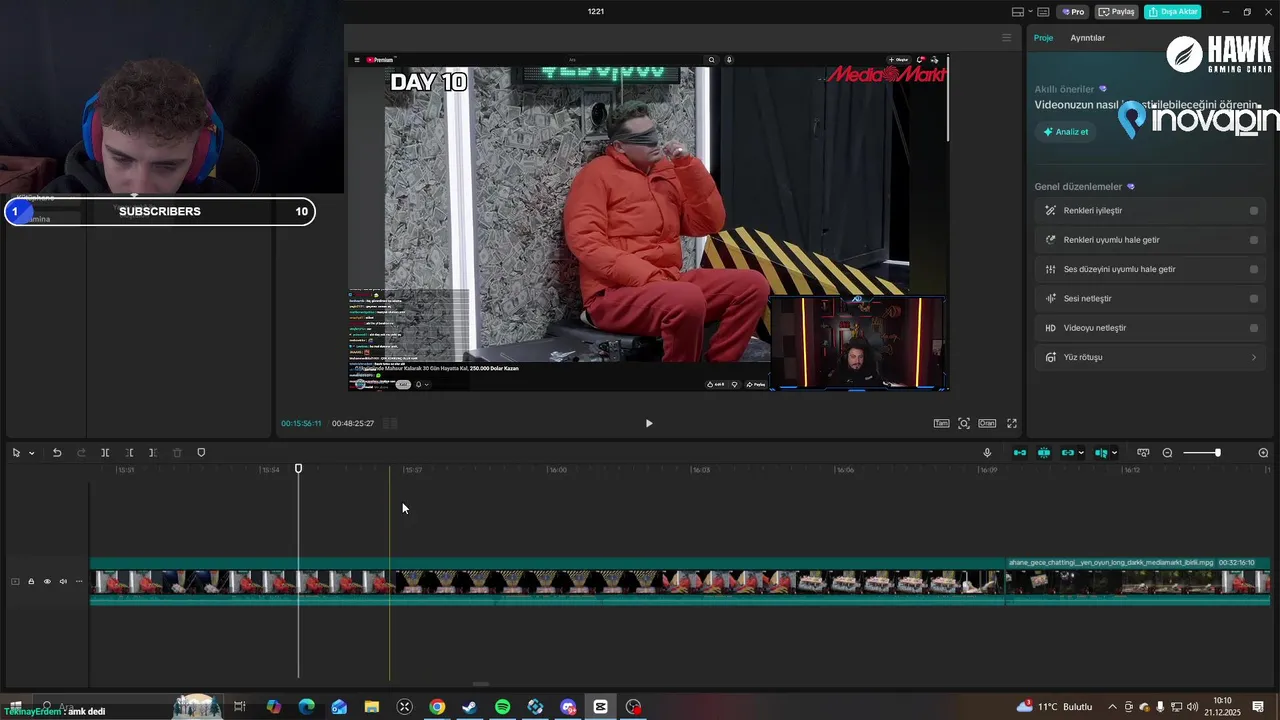Viewport: 1280px width, 720px height.
Task: Trim clip right of the playhead
Action: click(153, 453)
